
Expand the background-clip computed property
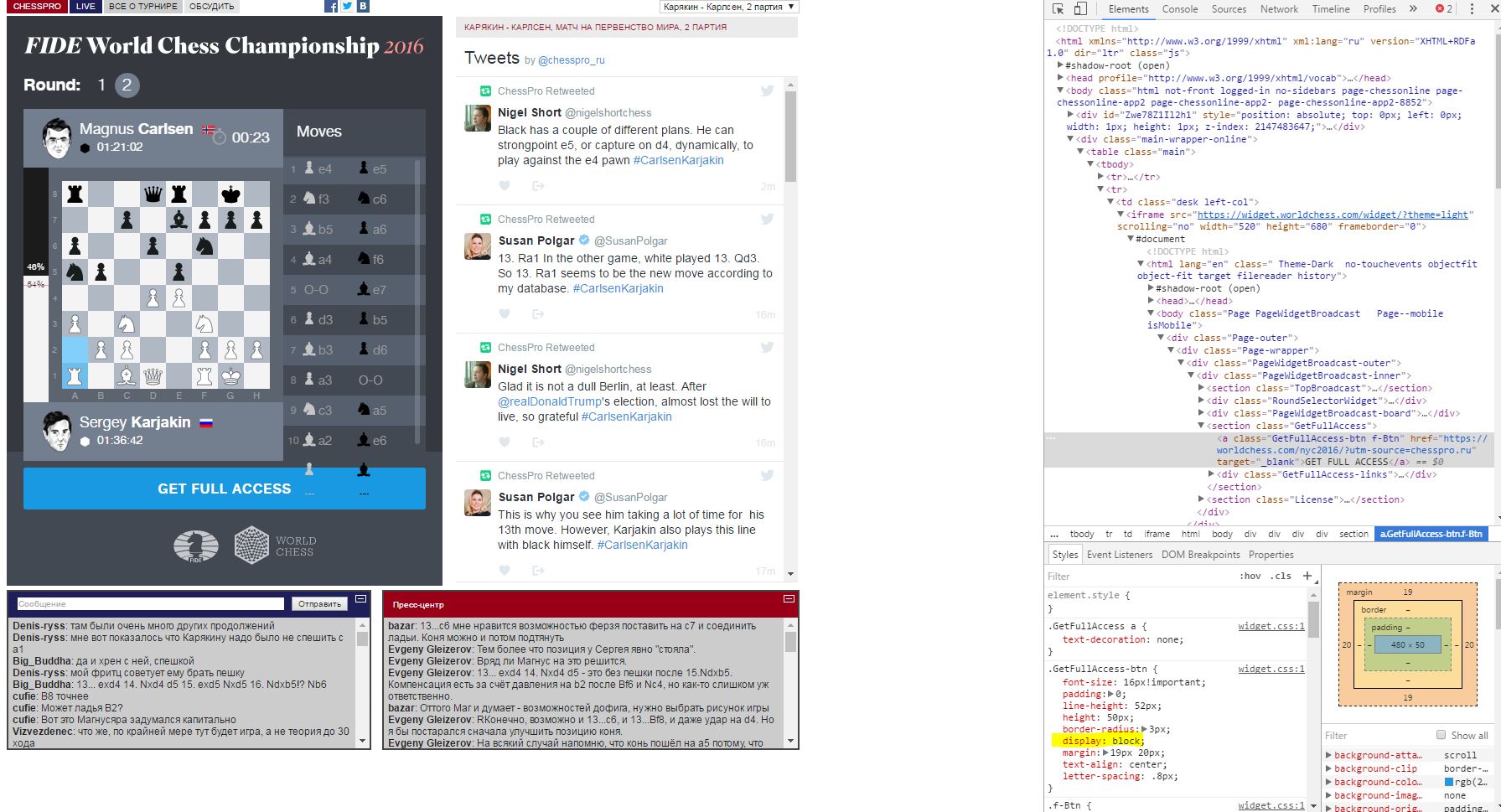click(x=1328, y=768)
